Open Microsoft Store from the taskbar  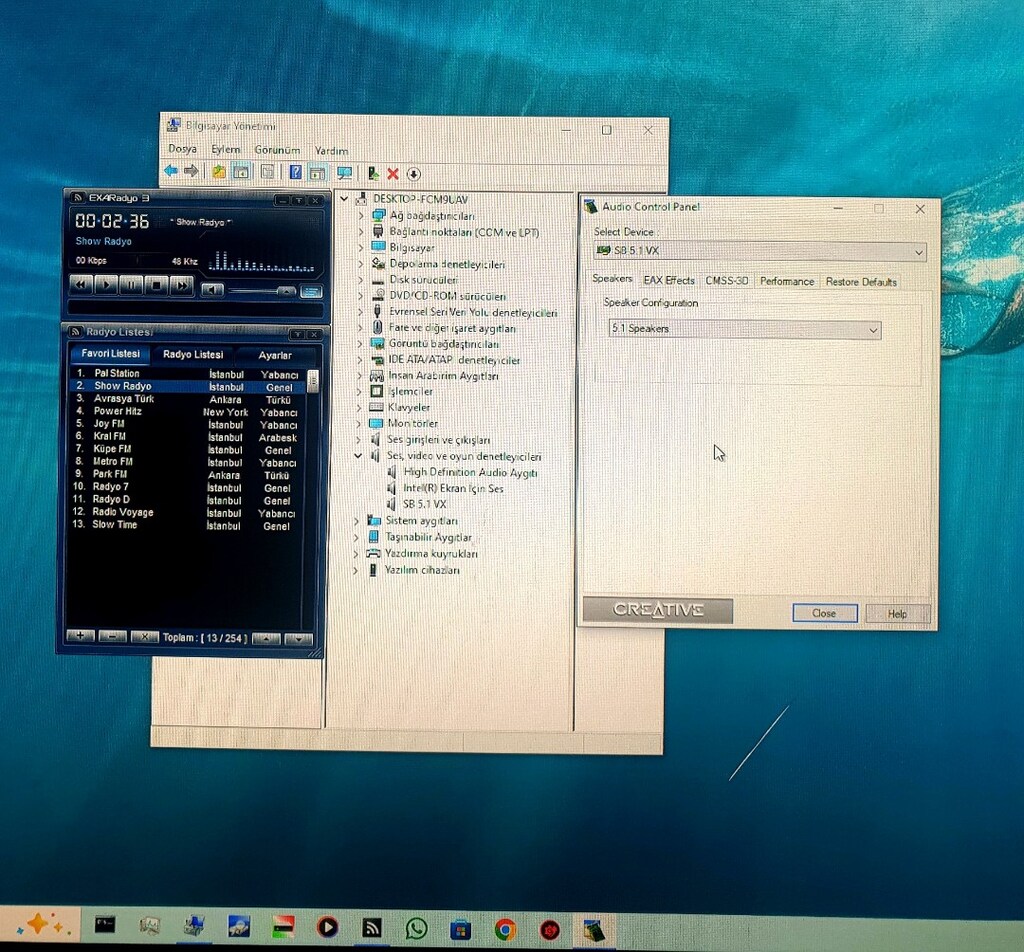point(460,928)
